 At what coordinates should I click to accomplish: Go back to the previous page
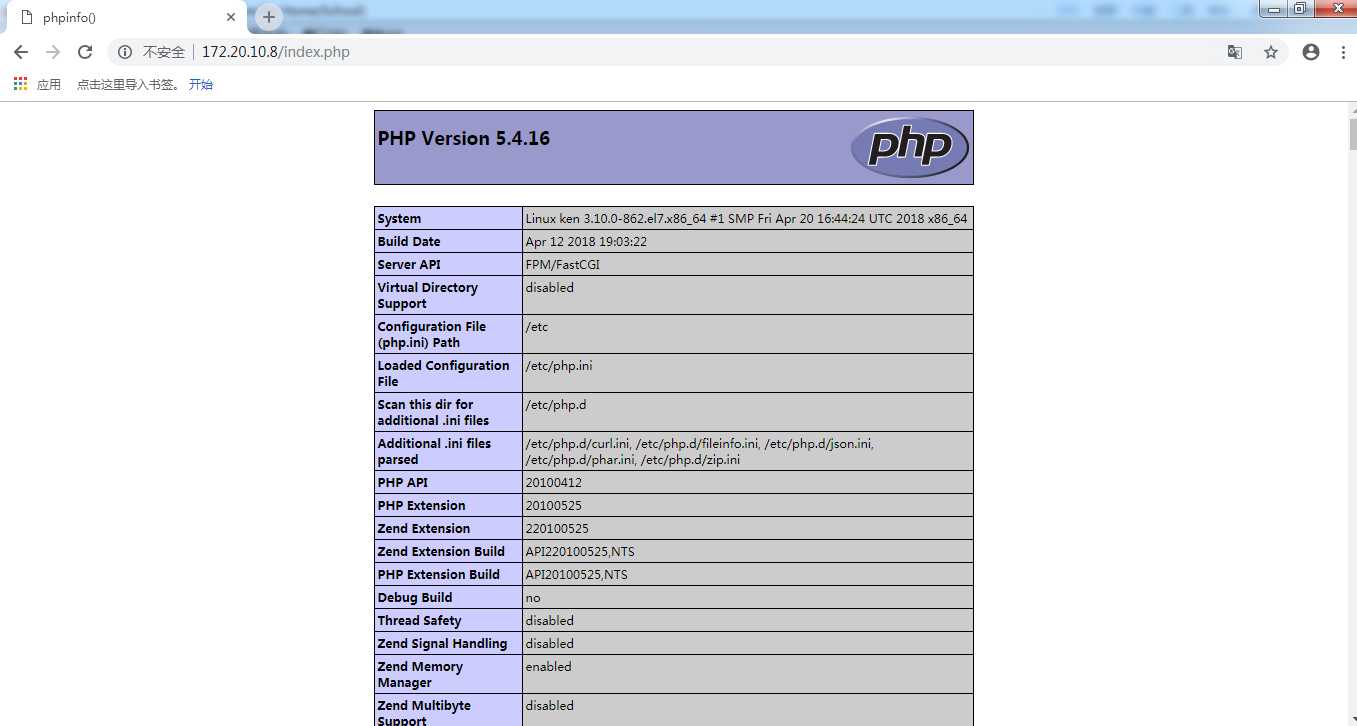tap(21, 52)
